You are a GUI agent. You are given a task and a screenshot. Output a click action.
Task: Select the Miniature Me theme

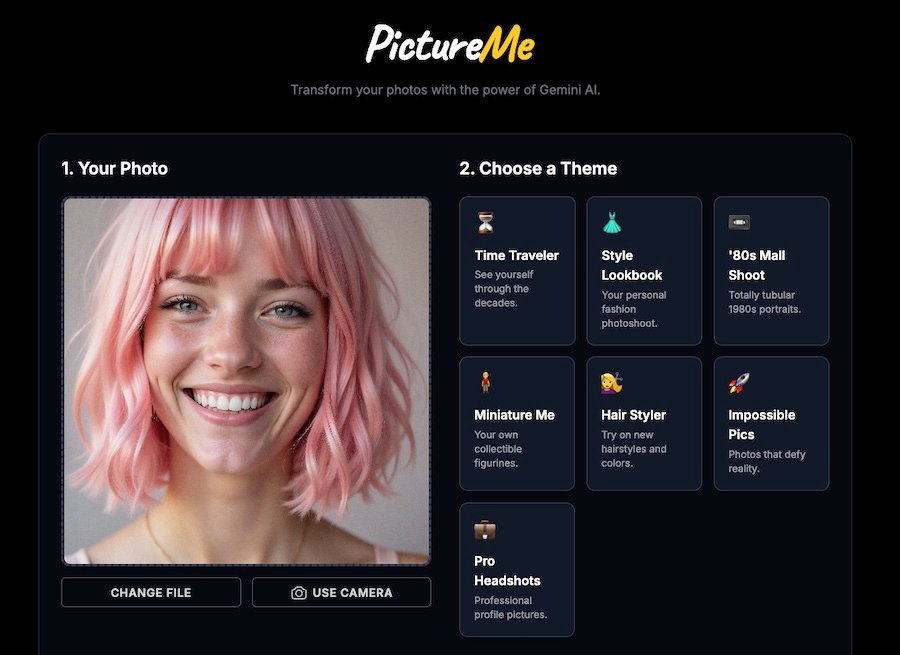517,423
